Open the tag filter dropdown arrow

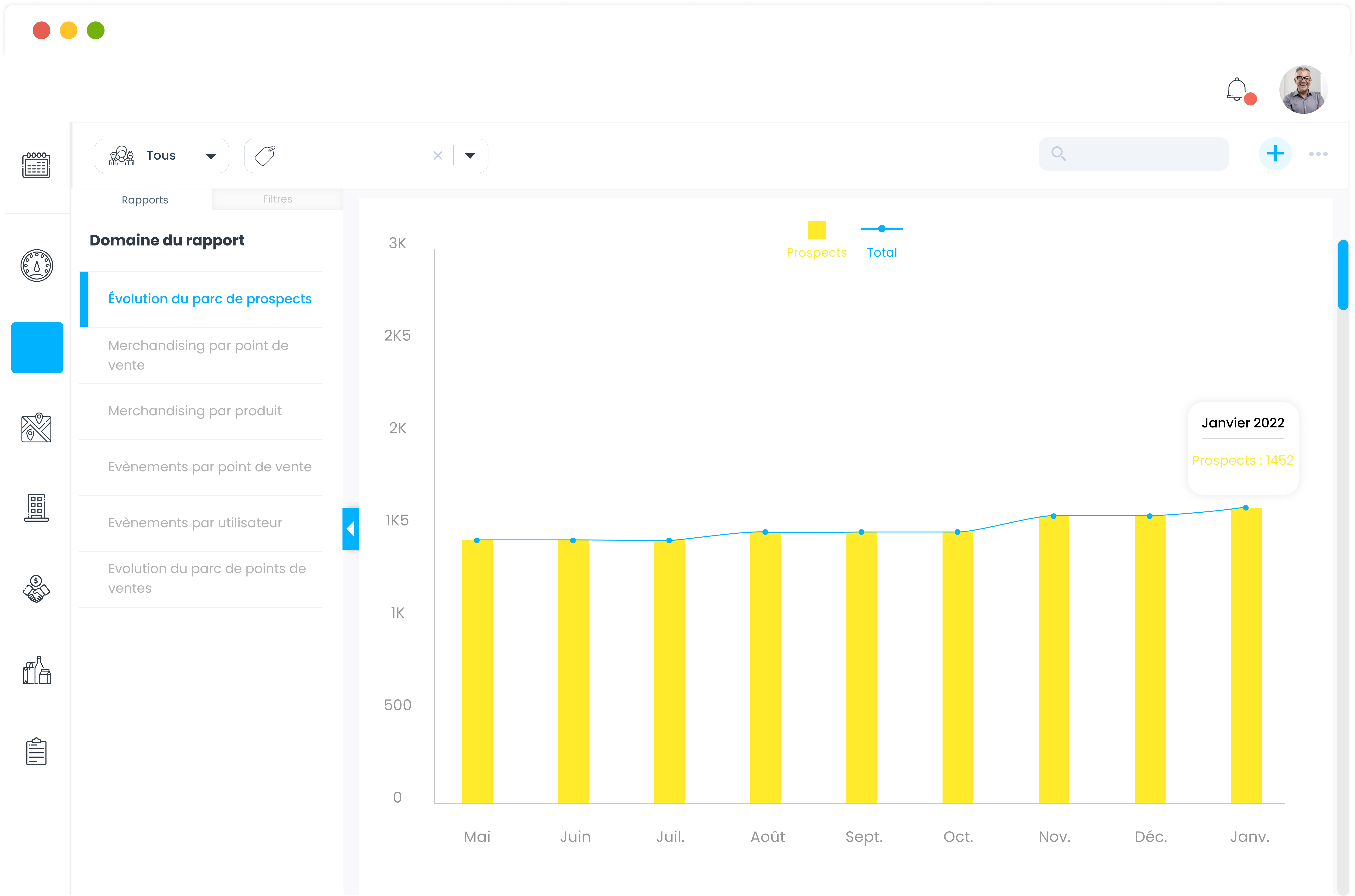[470, 155]
